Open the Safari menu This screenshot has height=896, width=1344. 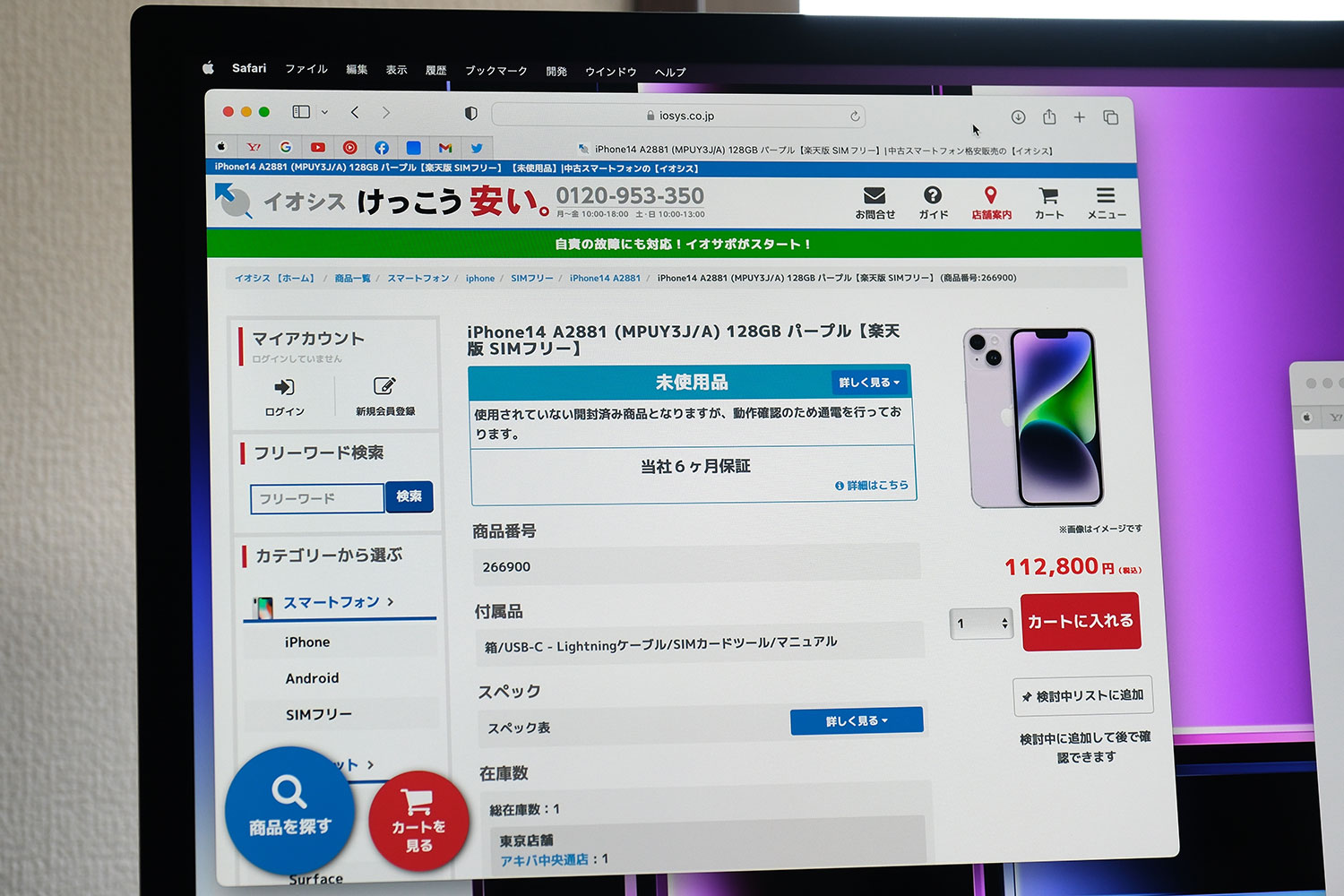click(x=249, y=68)
